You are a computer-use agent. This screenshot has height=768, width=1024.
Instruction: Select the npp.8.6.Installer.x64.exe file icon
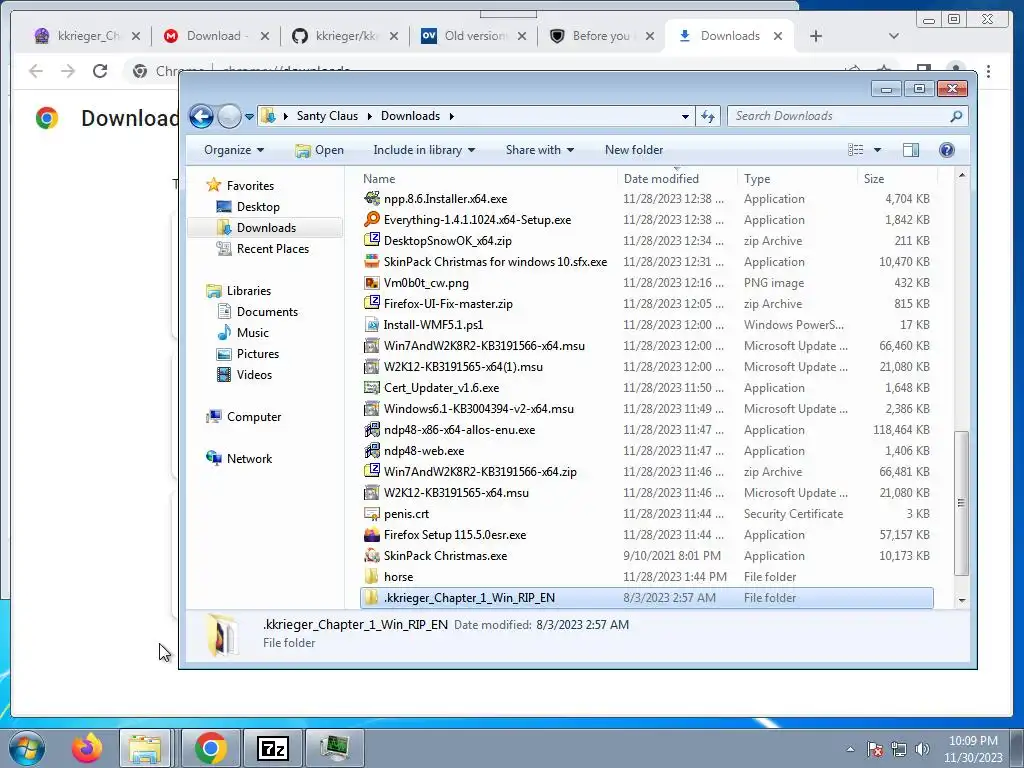tap(372, 199)
